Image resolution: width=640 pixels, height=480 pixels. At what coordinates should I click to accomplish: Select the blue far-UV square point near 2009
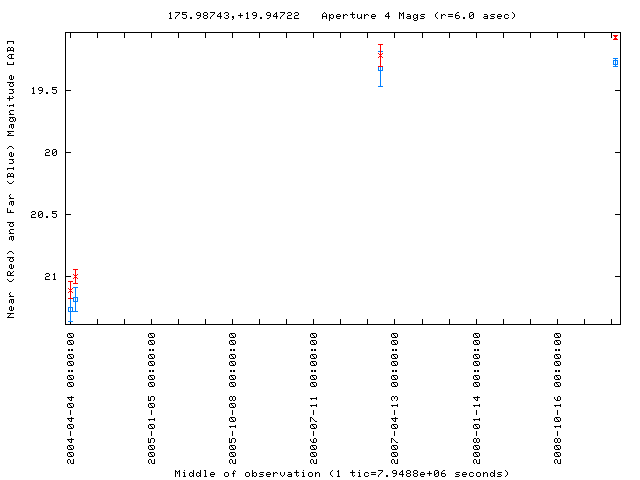tap(616, 62)
